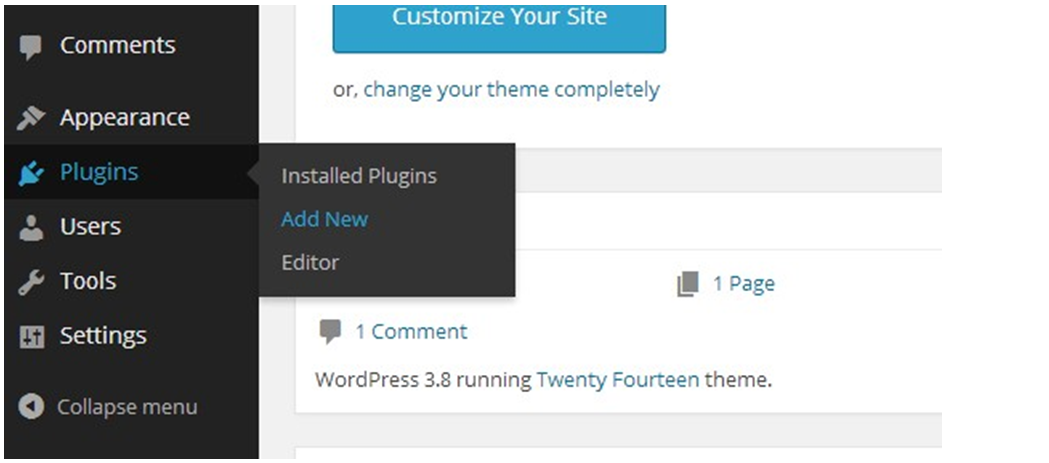This screenshot has width=1049, height=463.
Task: Open Installed Plugins from the submenu
Action: (359, 176)
